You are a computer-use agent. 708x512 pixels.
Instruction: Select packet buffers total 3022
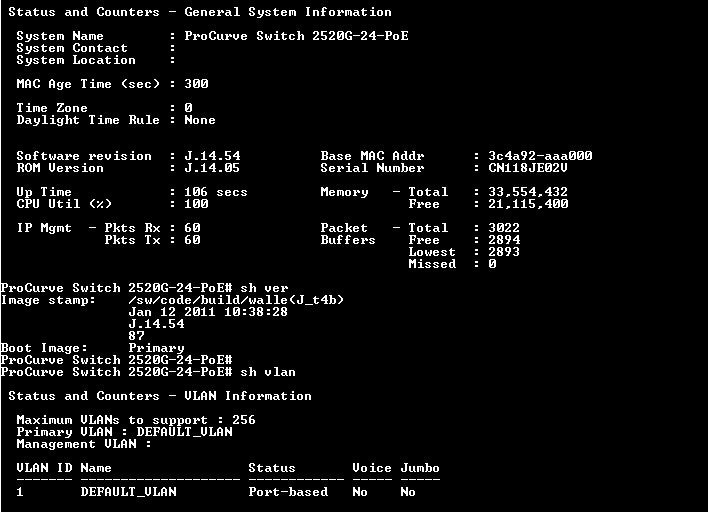coord(504,228)
